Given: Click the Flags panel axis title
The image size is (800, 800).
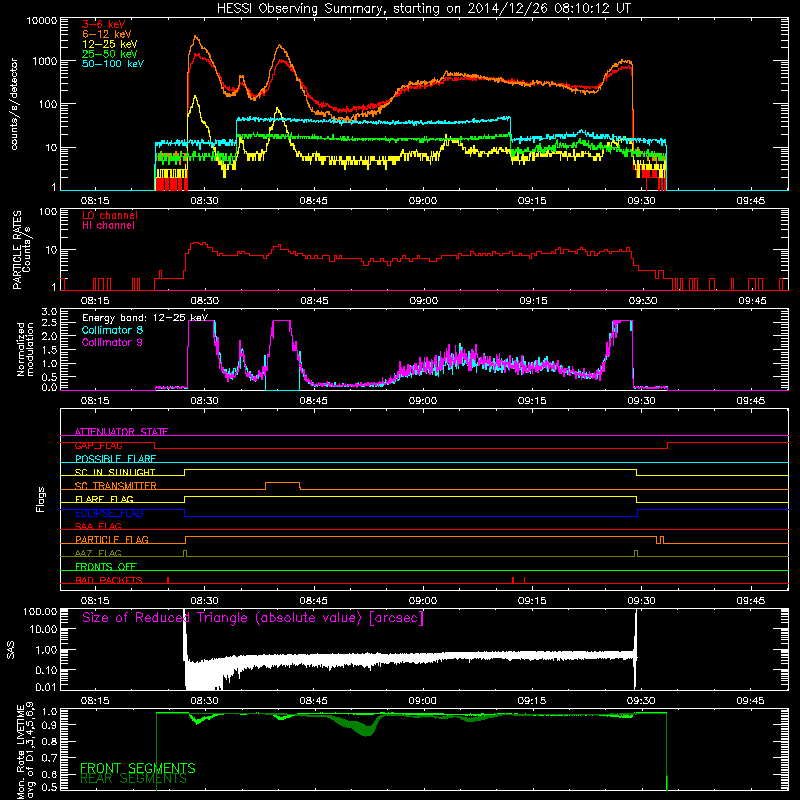Looking at the screenshot, I should click(41, 499).
